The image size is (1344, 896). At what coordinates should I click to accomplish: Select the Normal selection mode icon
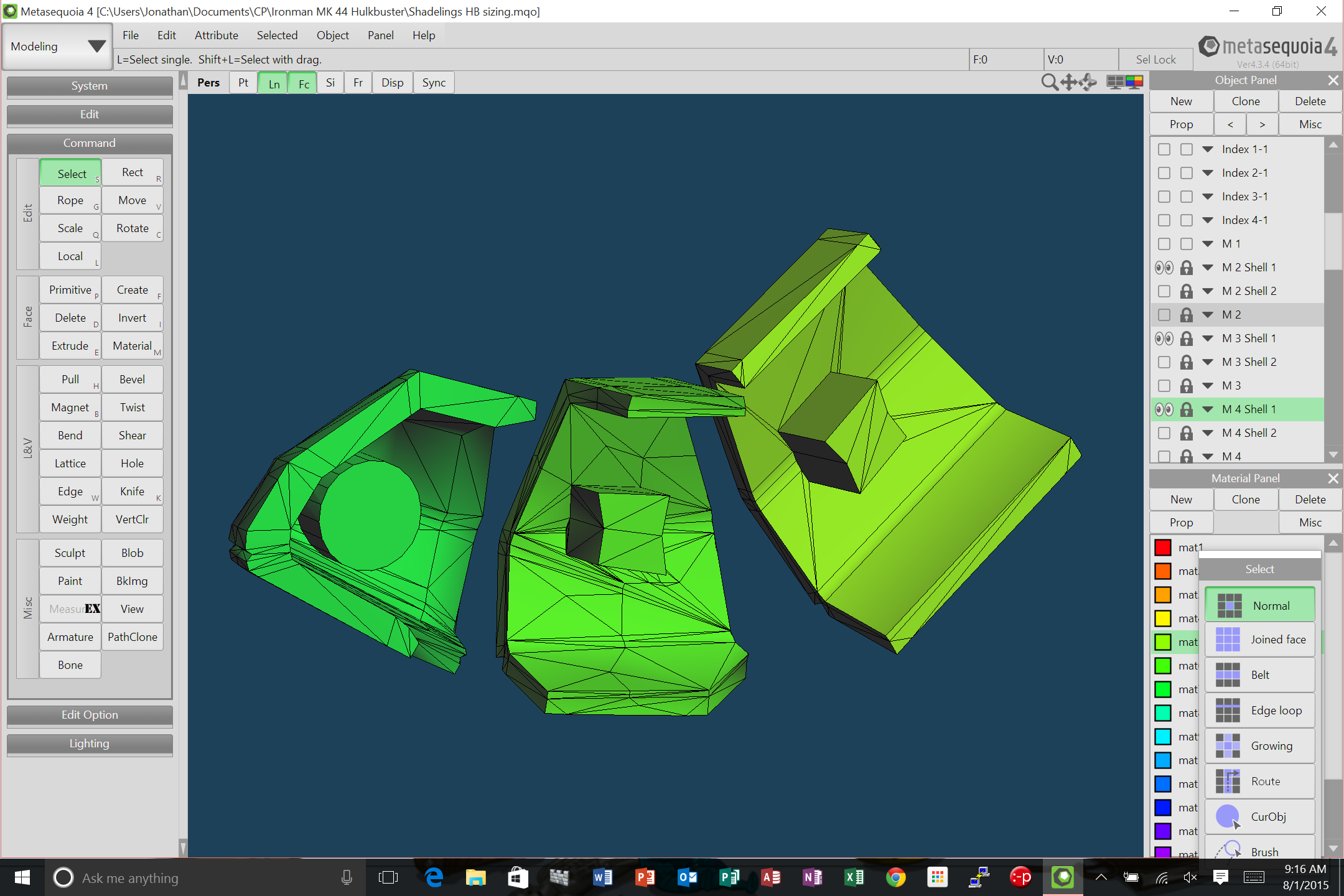pos(1230,605)
